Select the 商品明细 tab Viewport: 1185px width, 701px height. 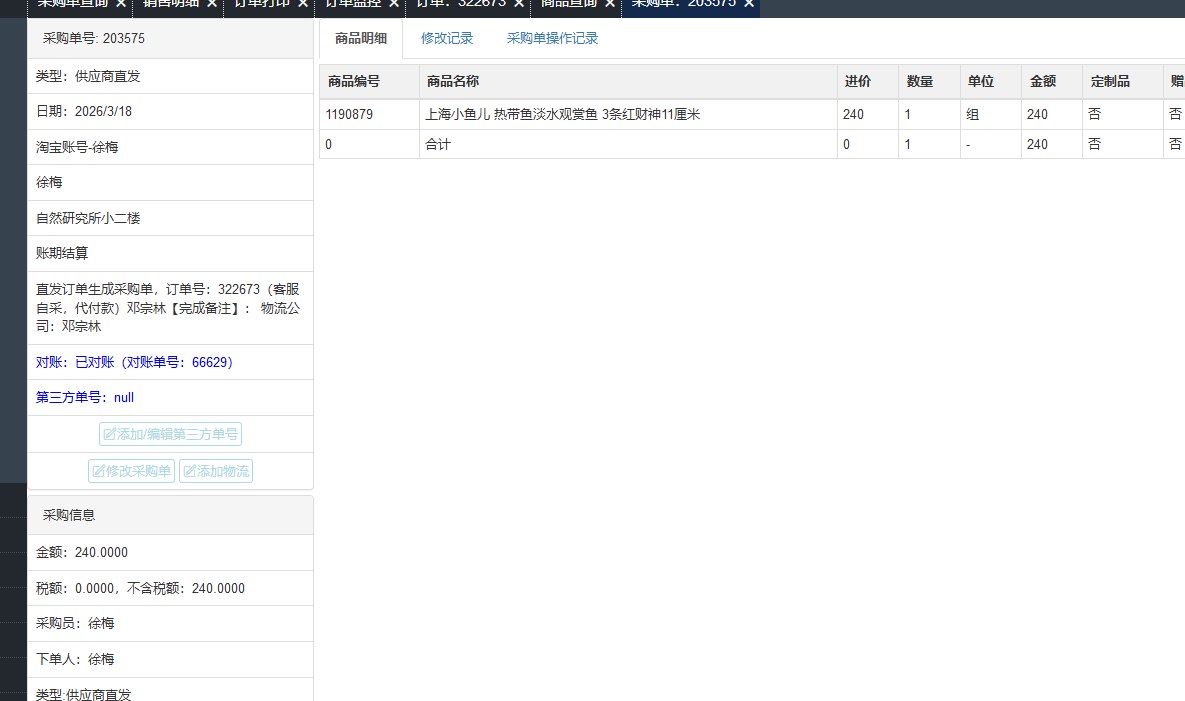[x=361, y=39]
